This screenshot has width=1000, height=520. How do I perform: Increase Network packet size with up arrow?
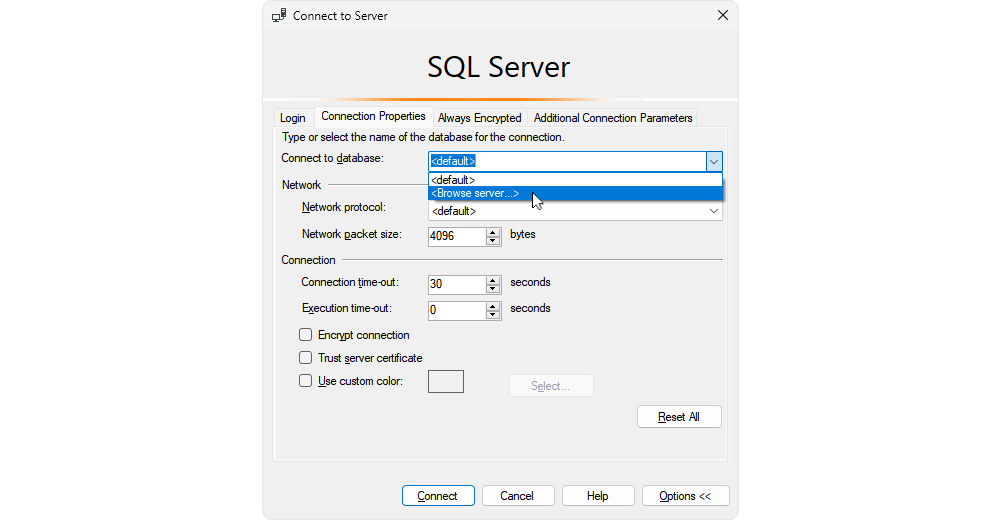[492, 232]
